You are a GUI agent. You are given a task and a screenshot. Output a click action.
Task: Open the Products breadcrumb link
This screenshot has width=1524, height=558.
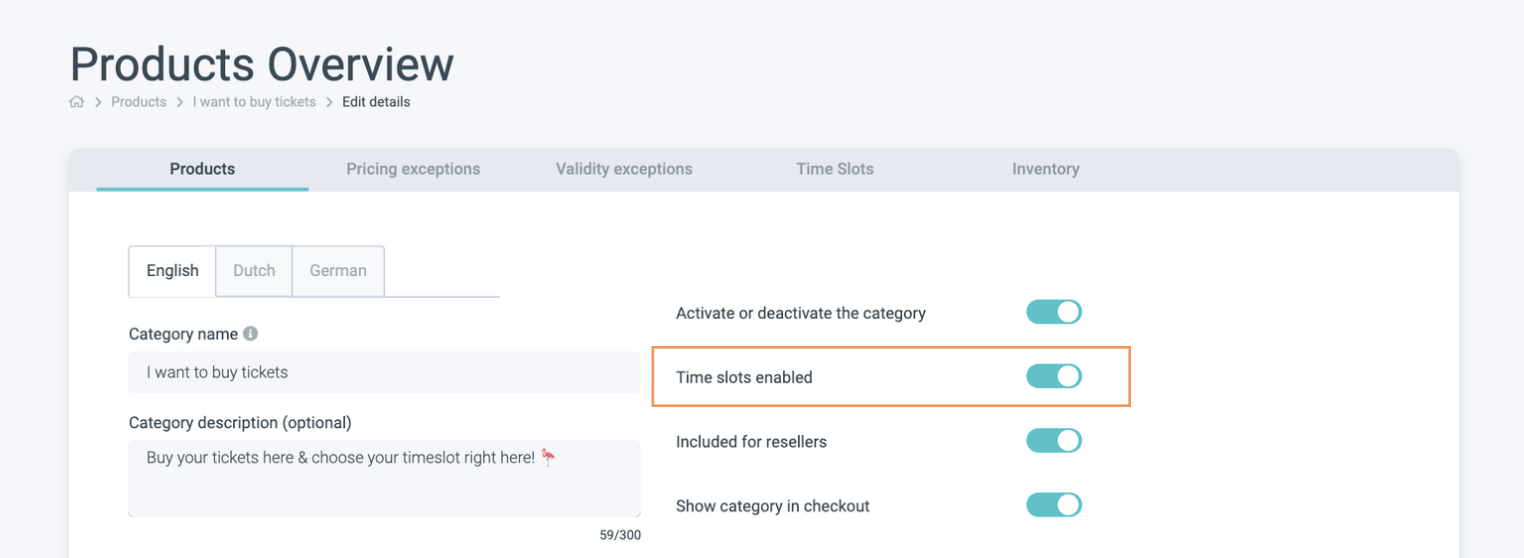139,102
